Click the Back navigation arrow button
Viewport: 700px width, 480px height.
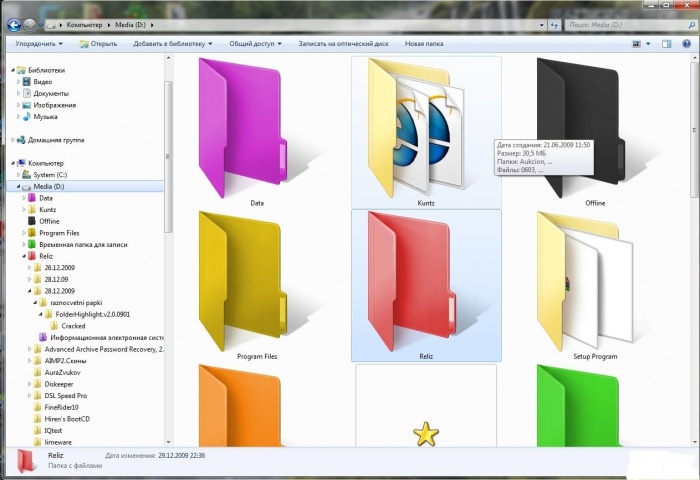13,22
